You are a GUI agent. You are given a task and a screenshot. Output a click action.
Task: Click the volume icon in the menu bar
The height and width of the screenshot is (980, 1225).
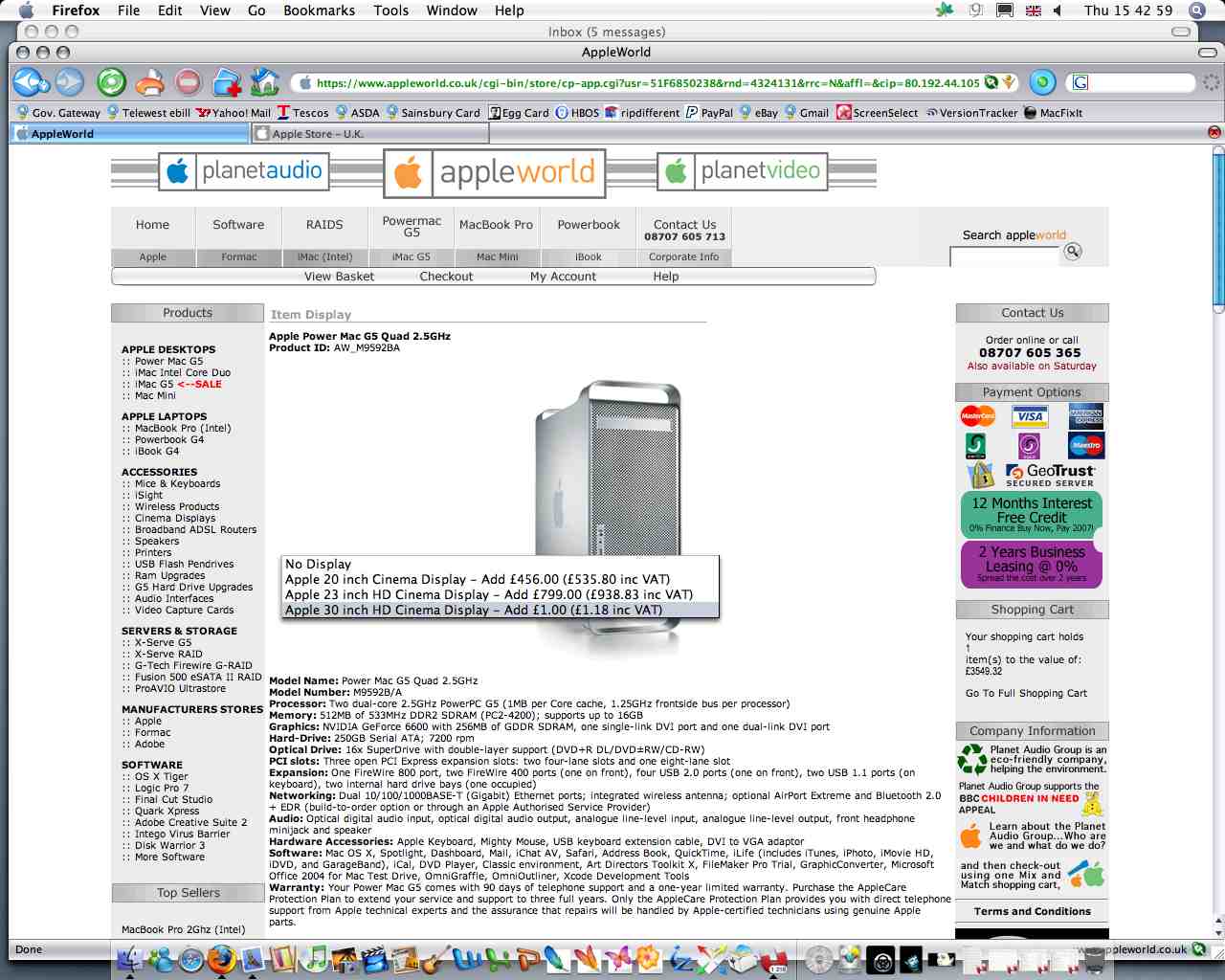1058,11
